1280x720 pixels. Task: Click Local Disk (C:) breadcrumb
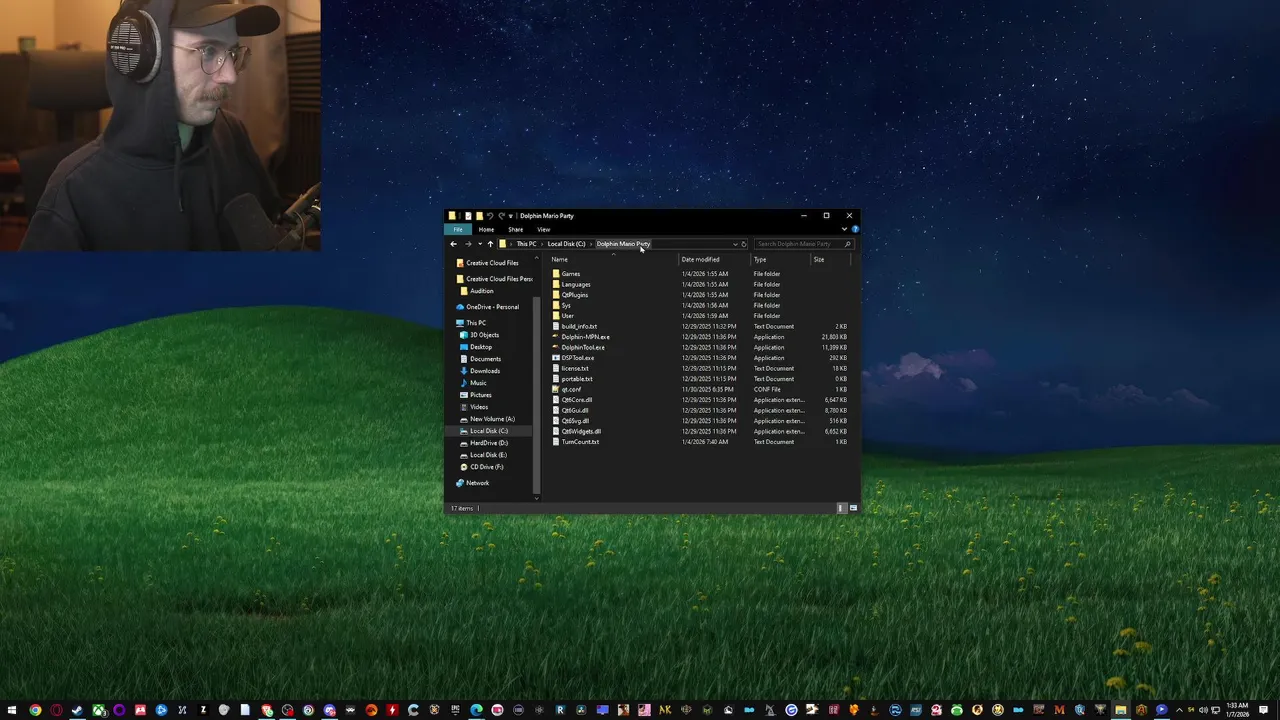(x=566, y=244)
